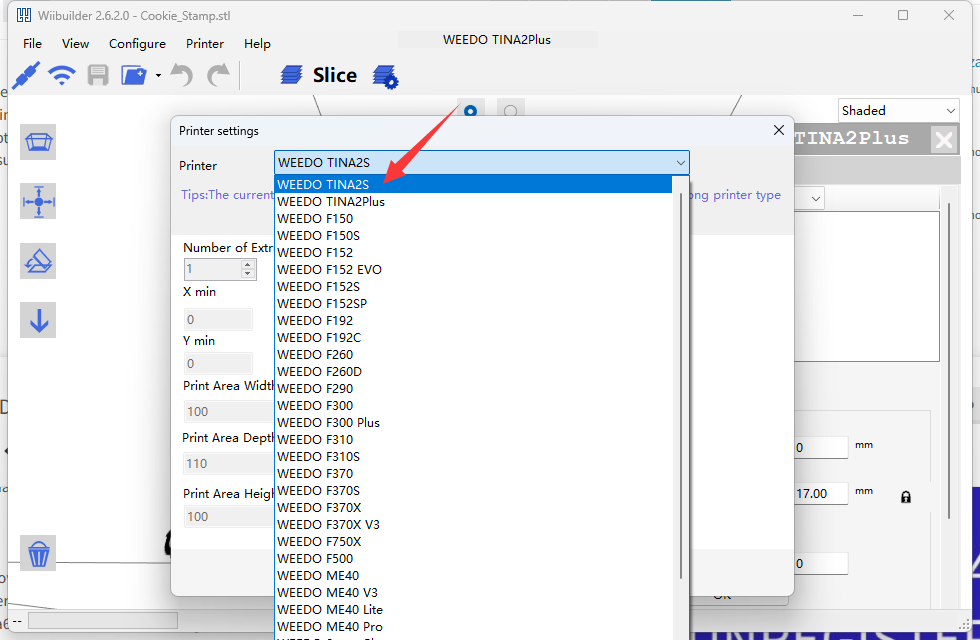
Task: Click the slice settings gear icon
Action: [385, 76]
